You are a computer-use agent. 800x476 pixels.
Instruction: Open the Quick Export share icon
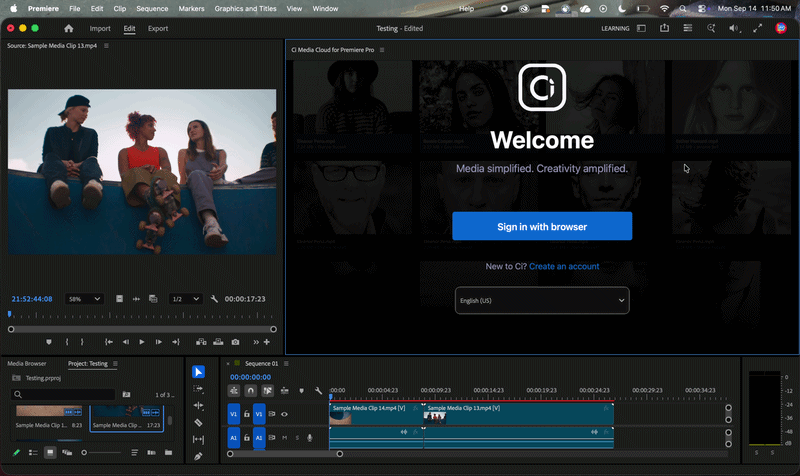tap(664, 28)
